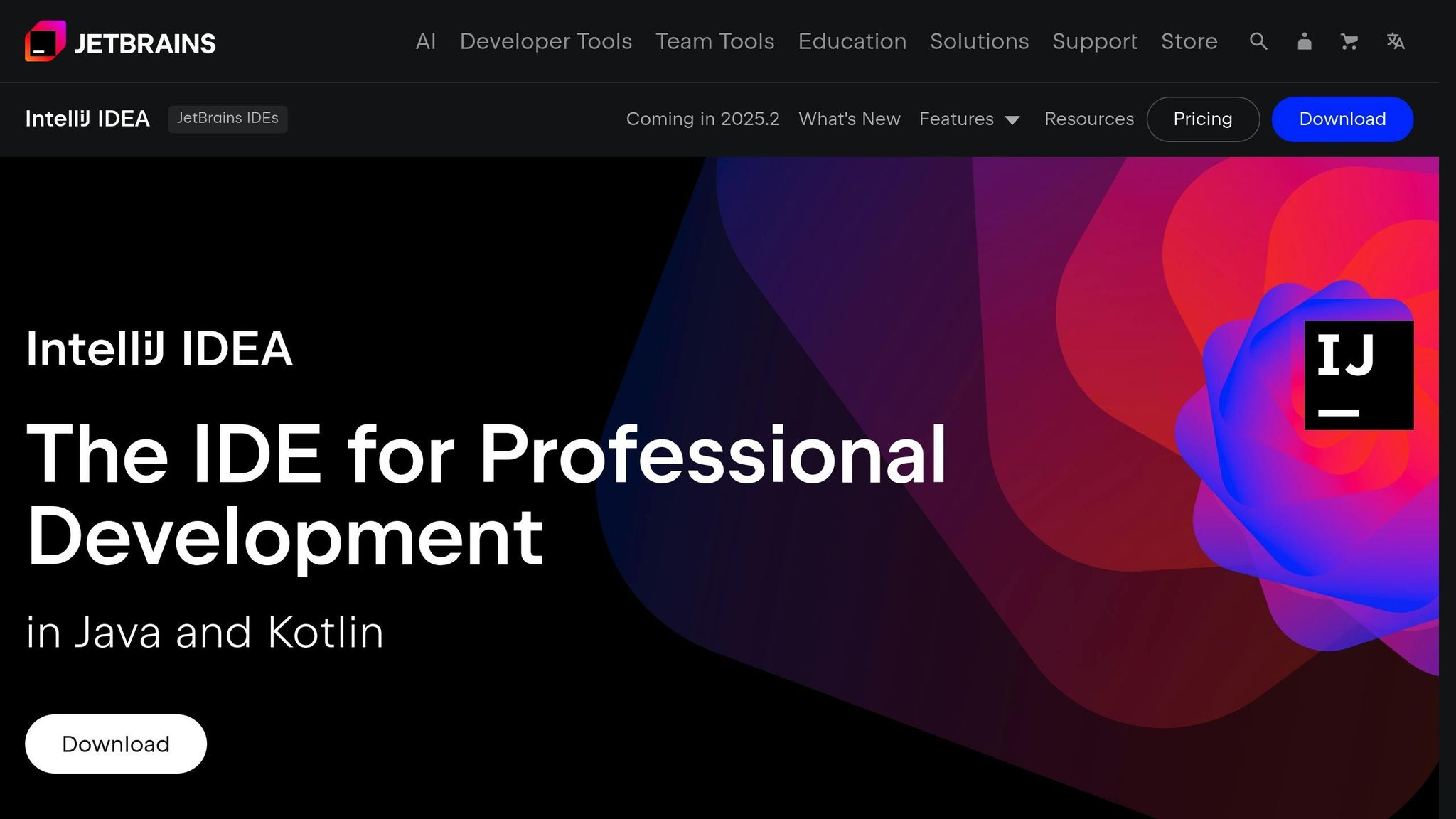Click the white Download button in hero

point(116,744)
